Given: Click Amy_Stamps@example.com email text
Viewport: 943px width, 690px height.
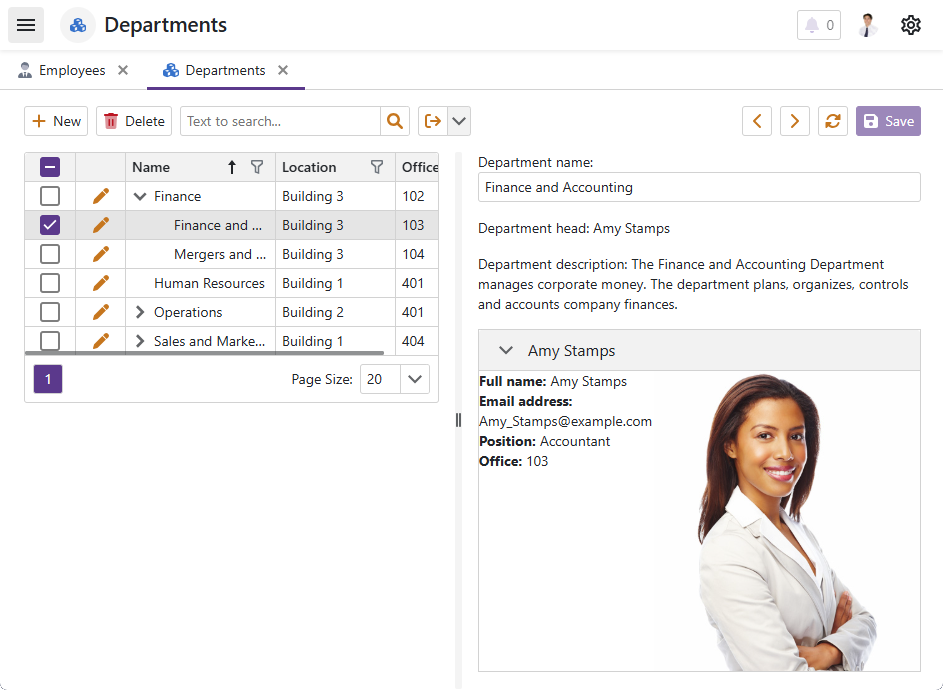Looking at the screenshot, I should (x=565, y=421).
